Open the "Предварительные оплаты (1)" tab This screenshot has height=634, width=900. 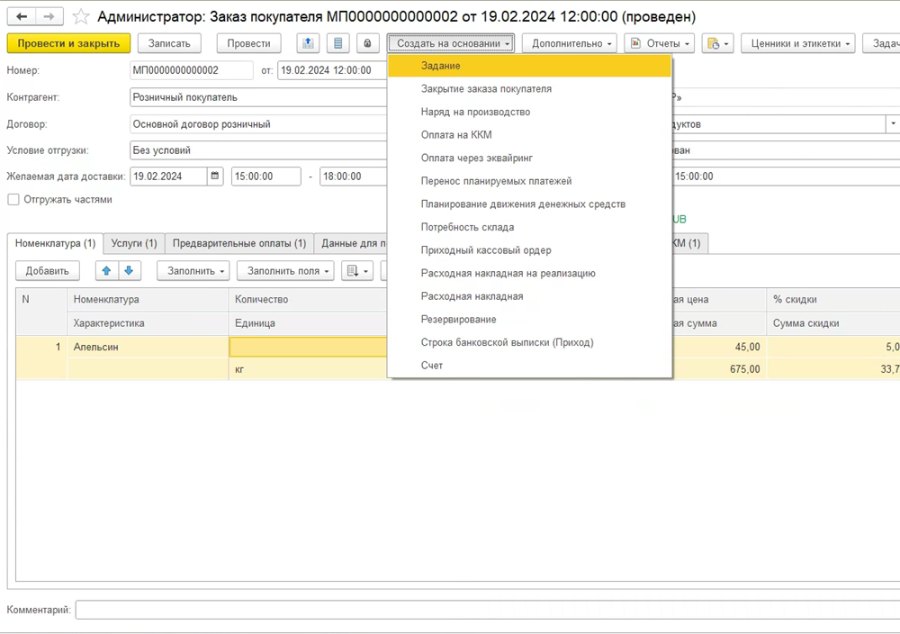tap(239, 243)
